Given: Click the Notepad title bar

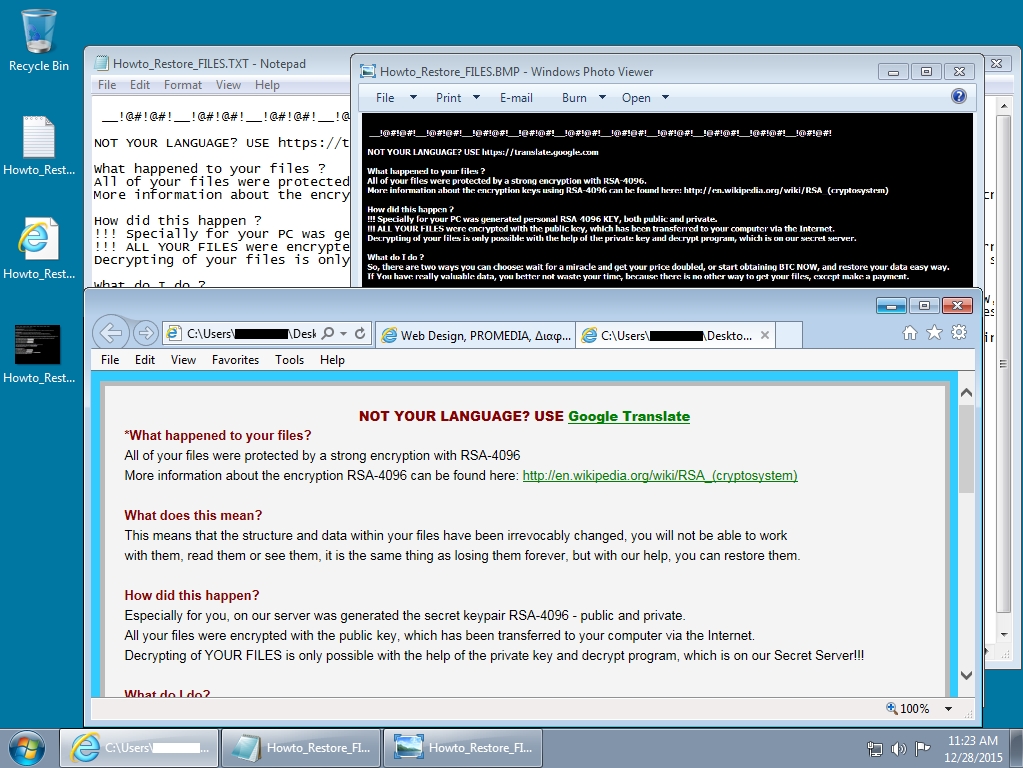Looking at the screenshot, I should (219, 63).
